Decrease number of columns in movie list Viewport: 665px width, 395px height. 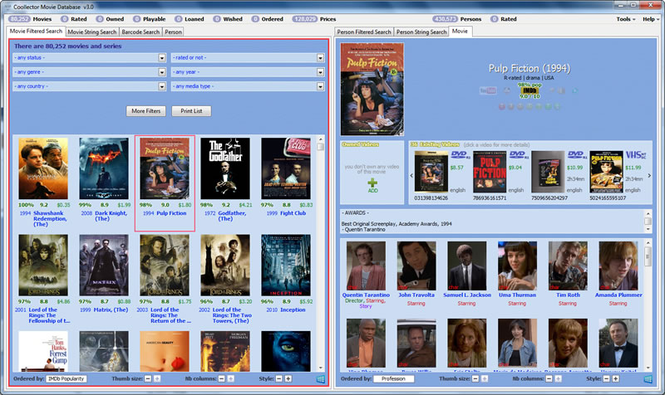221,378
